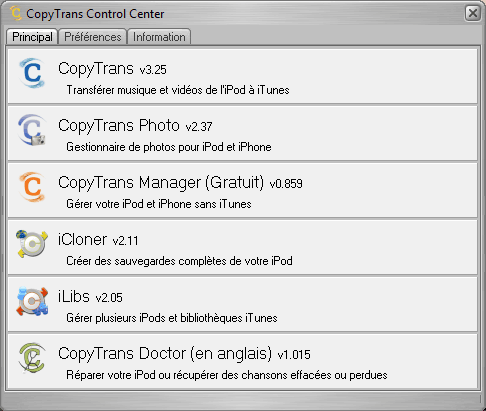Click the CopyTrans Photo camera icon

point(32,130)
